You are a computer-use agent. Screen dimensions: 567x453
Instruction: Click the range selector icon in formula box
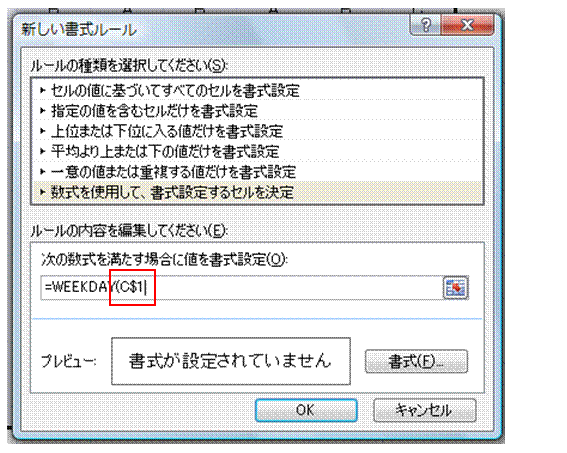pyautogui.click(x=456, y=288)
